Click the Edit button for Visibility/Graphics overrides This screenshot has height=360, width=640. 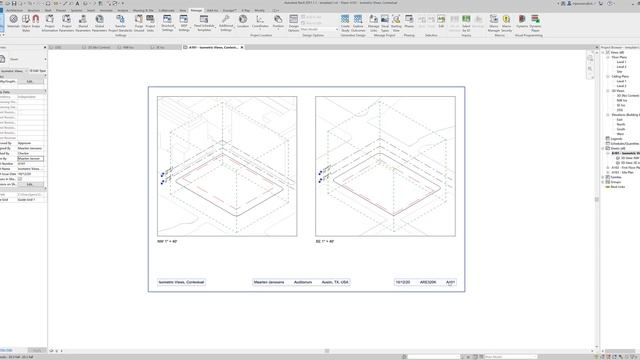pyautogui.click(x=30, y=82)
